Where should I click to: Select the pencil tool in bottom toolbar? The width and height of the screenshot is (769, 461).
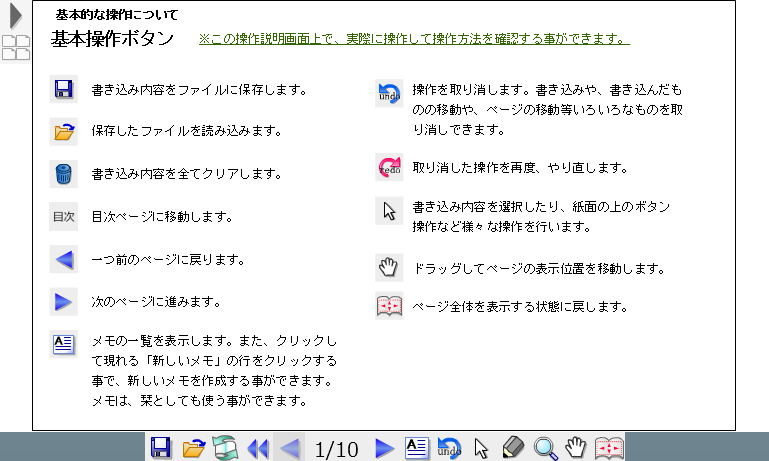click(513, 448)
